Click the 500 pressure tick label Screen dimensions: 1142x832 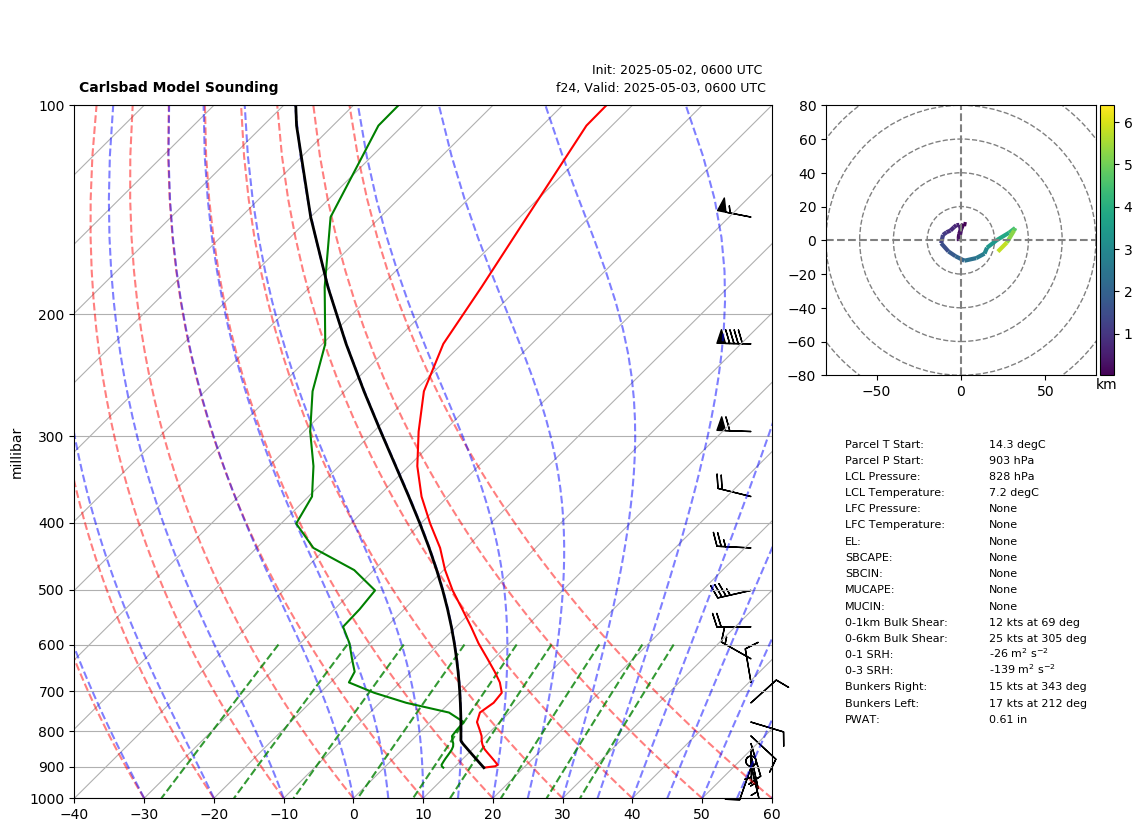coord(51,591)
